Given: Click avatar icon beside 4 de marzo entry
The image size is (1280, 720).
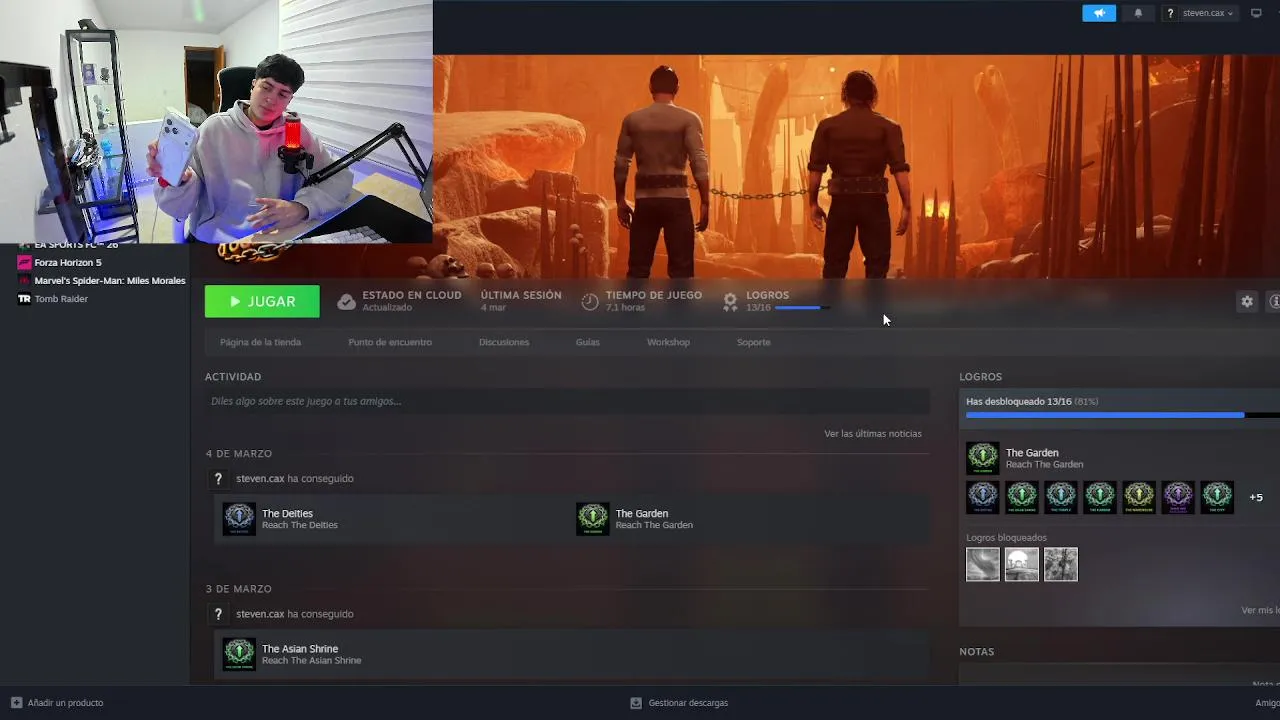Looking at the screenshot, I should 218,479.
